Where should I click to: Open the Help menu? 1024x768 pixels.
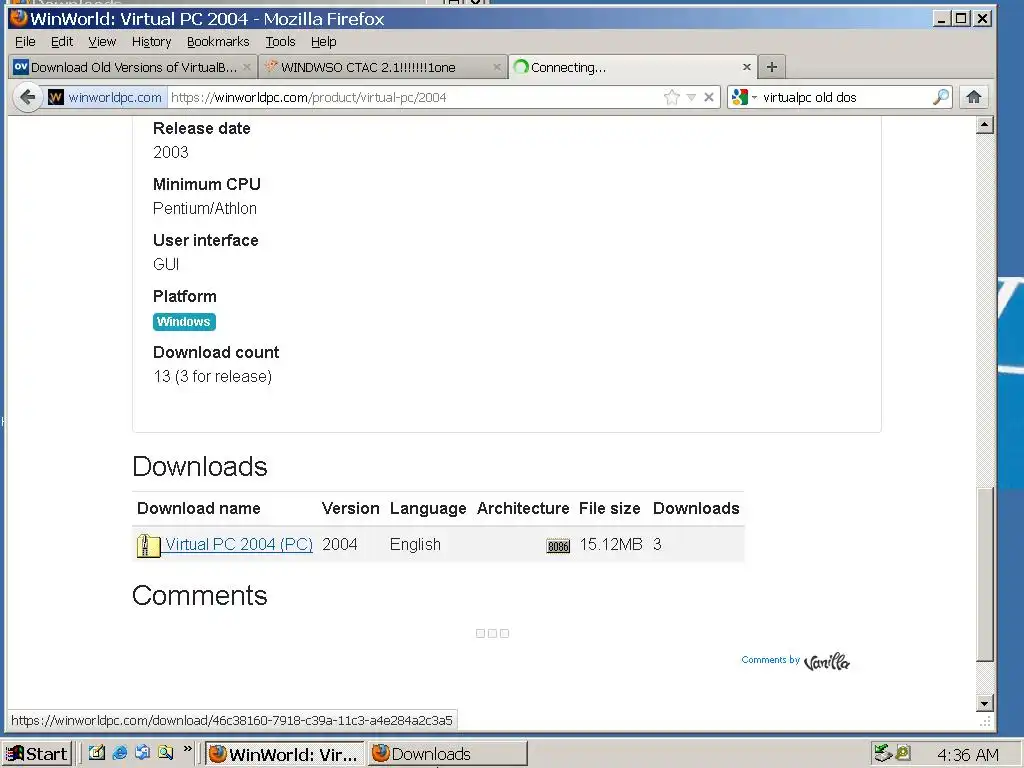click(x=323, y=42)
